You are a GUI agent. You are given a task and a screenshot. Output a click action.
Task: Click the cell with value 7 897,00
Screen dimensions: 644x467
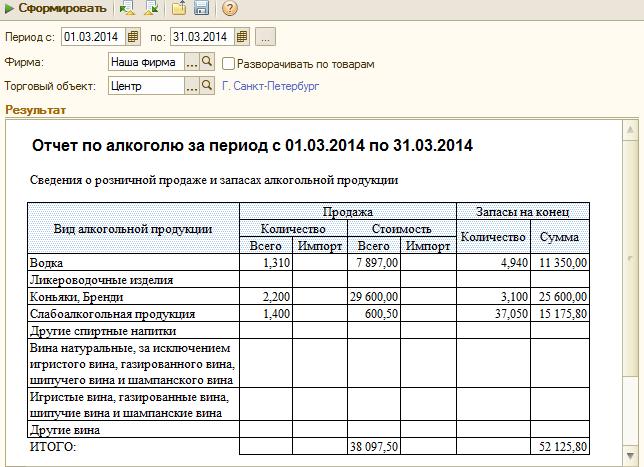coord(374,263)
